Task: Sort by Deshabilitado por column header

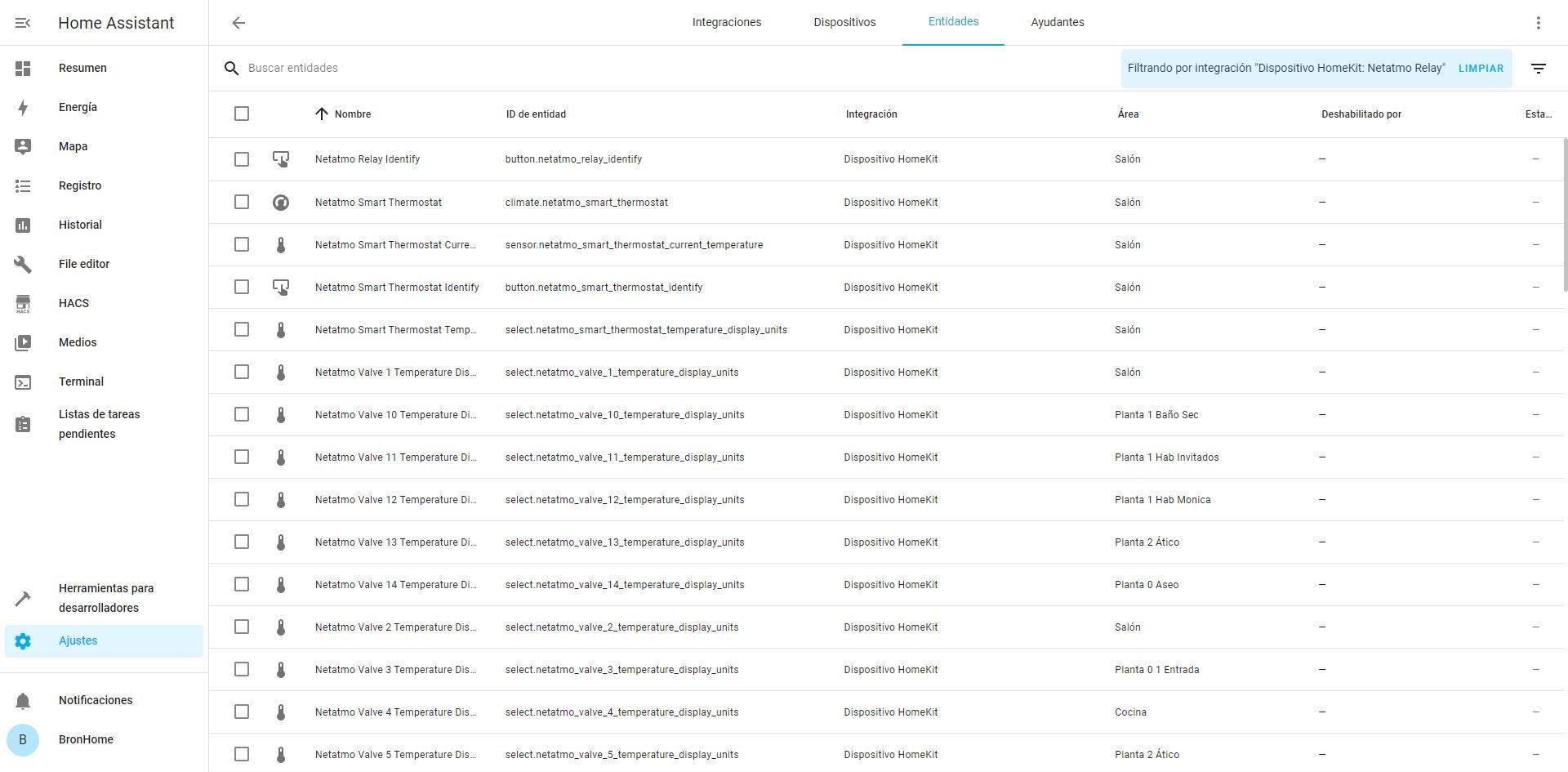Action: click(1361, 114)
